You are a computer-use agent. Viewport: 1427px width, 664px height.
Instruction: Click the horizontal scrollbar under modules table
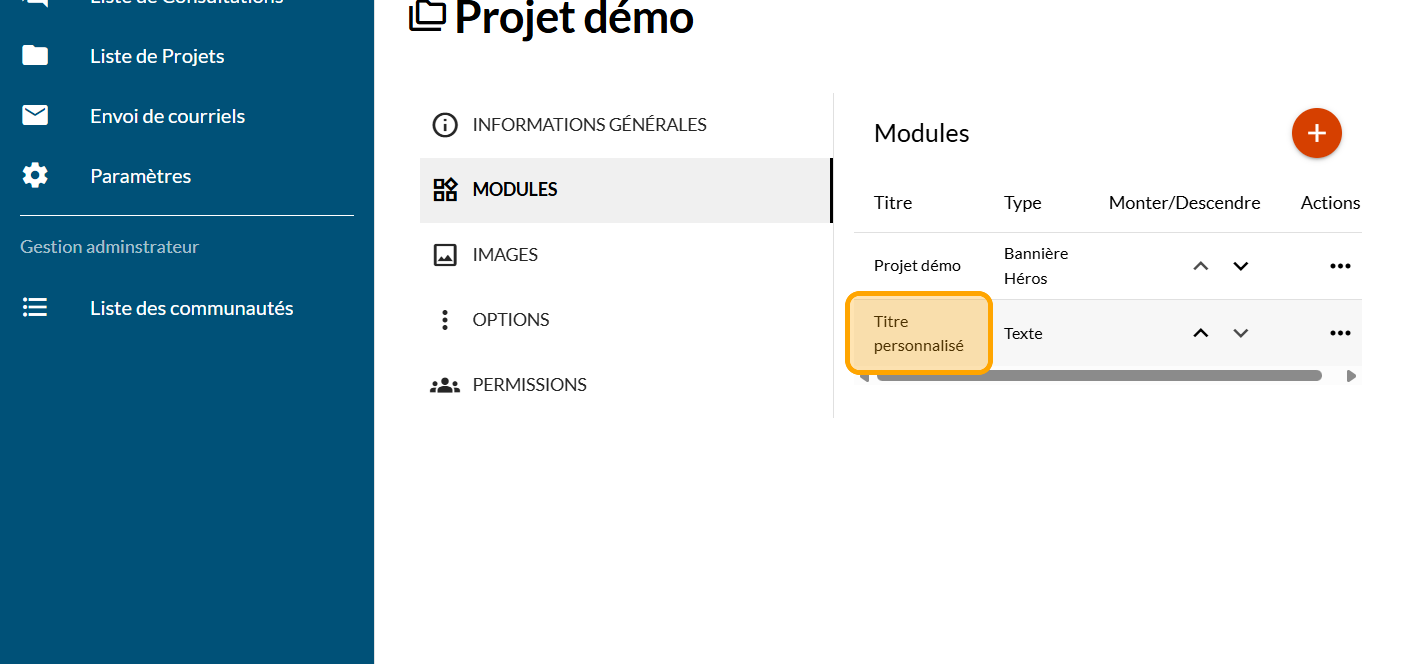[1098, 376]
